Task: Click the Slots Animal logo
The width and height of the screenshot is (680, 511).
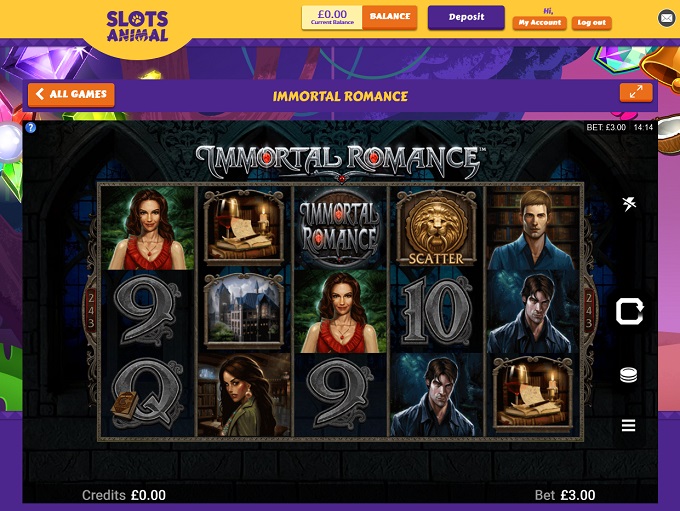Action: (x=137, y=27)
